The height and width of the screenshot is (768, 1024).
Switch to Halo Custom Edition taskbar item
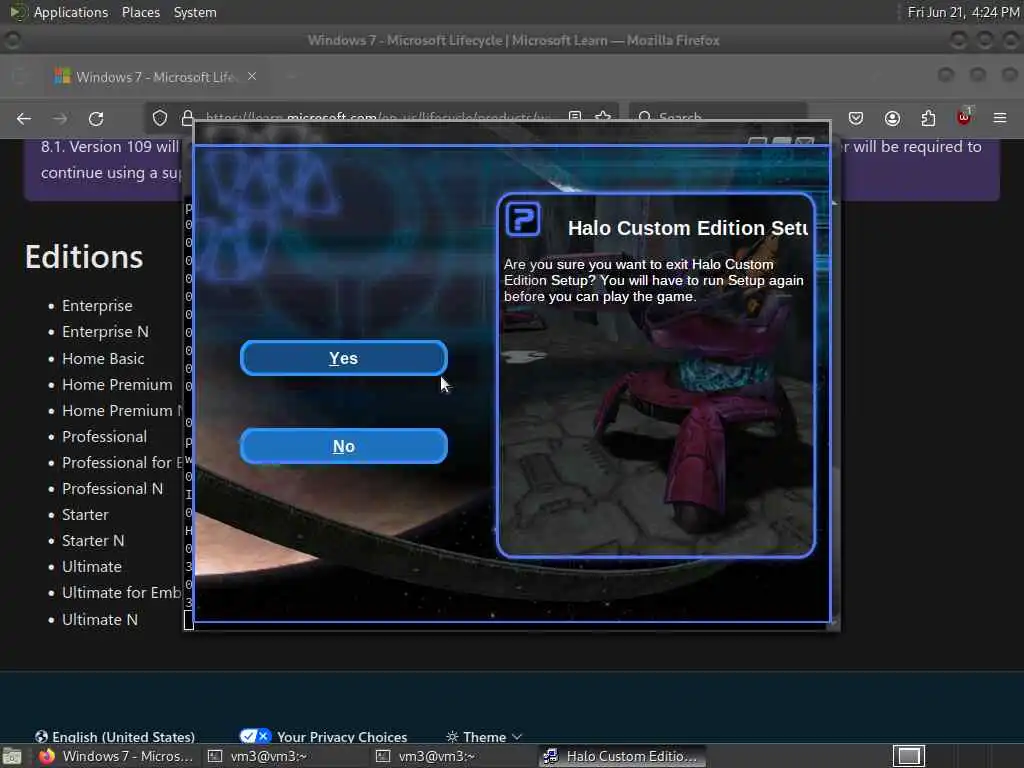tap(620, 756)
